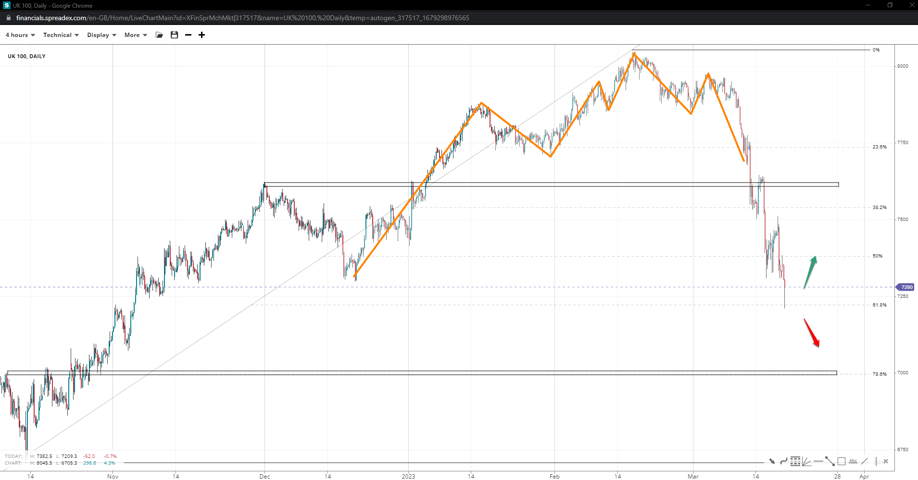Screen dimensions: 918x480
Task: Select the rectangle drawing tool
Action: click(841, 461)
